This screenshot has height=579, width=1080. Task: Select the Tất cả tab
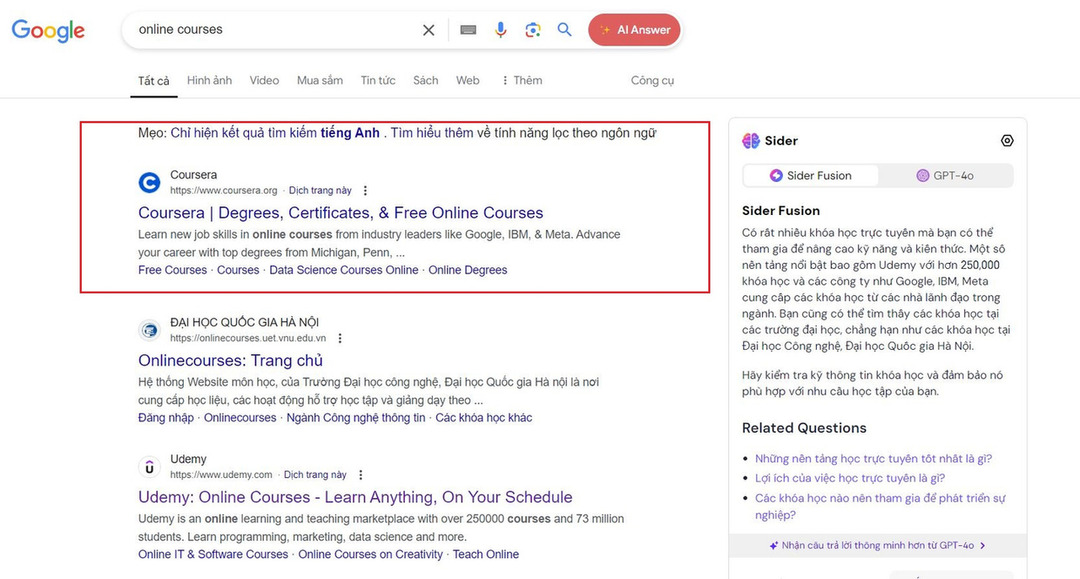154,81
